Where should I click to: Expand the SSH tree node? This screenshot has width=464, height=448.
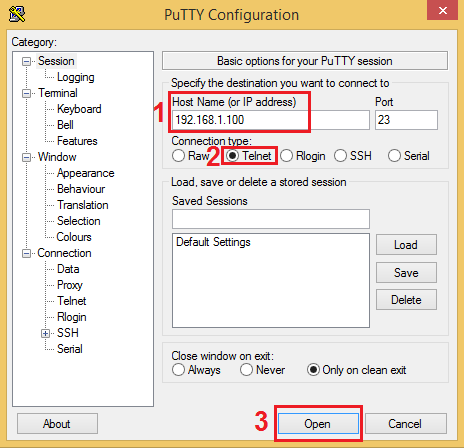(46, 333)
